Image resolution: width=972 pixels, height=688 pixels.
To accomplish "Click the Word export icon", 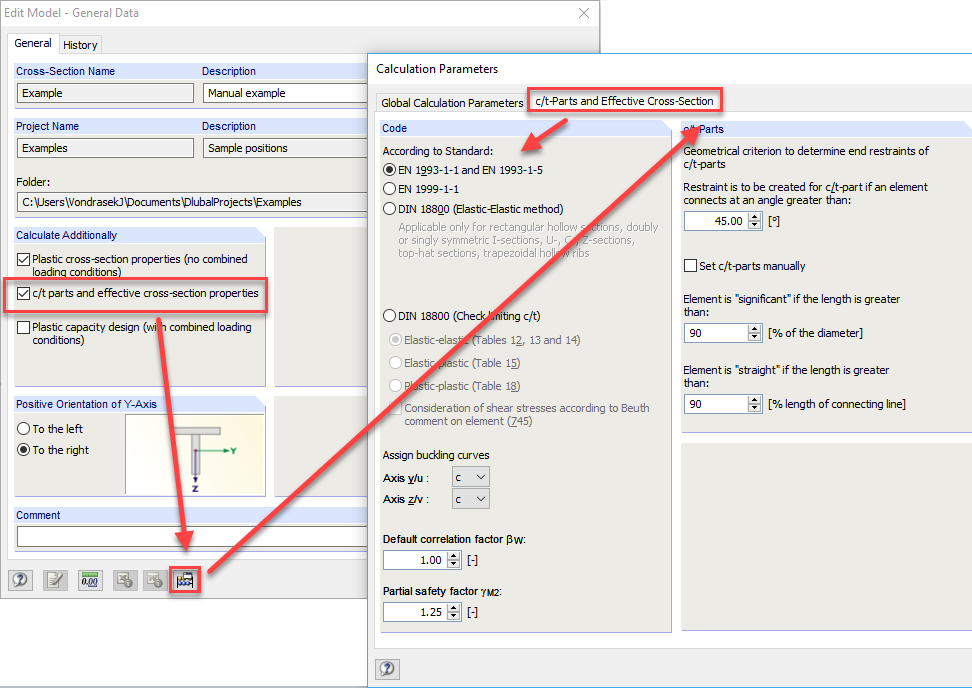I will point(155,580).
